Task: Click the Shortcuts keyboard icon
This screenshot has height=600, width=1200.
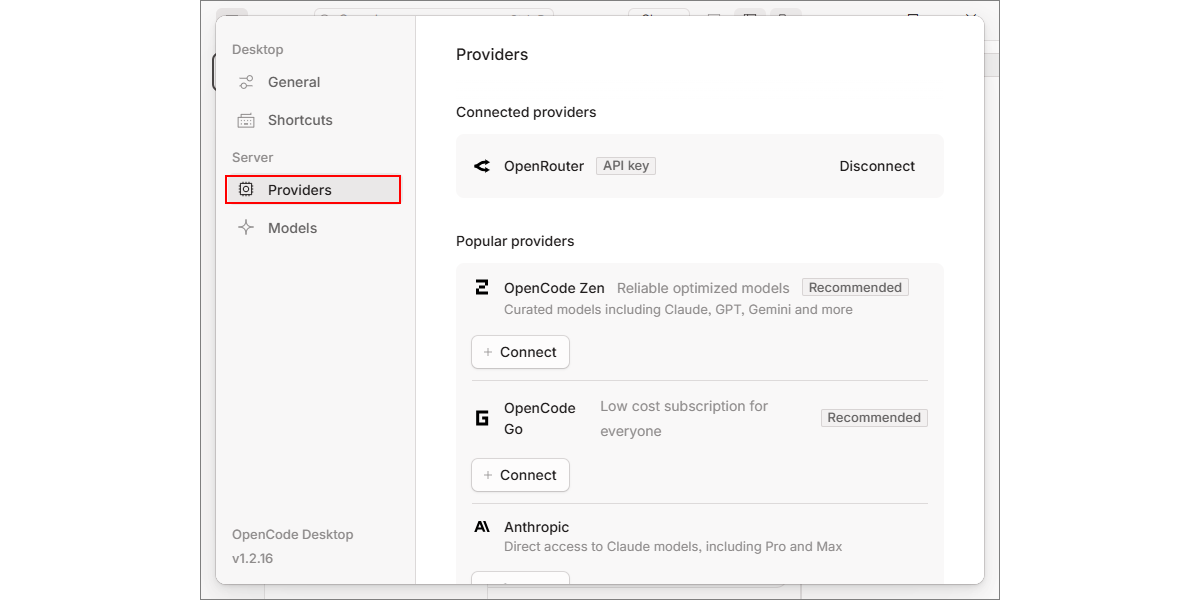Action: tap(246, 120)
